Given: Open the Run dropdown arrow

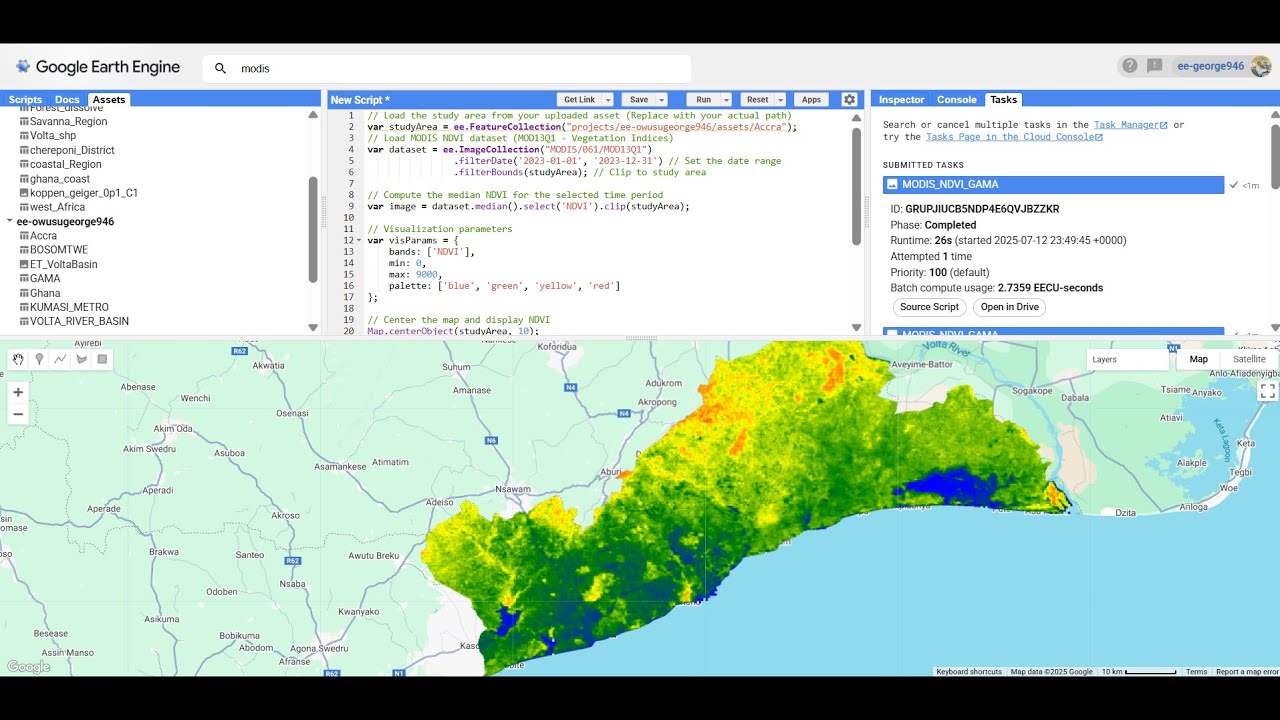Looking at the screenshot, I should (x=727, y=100).
